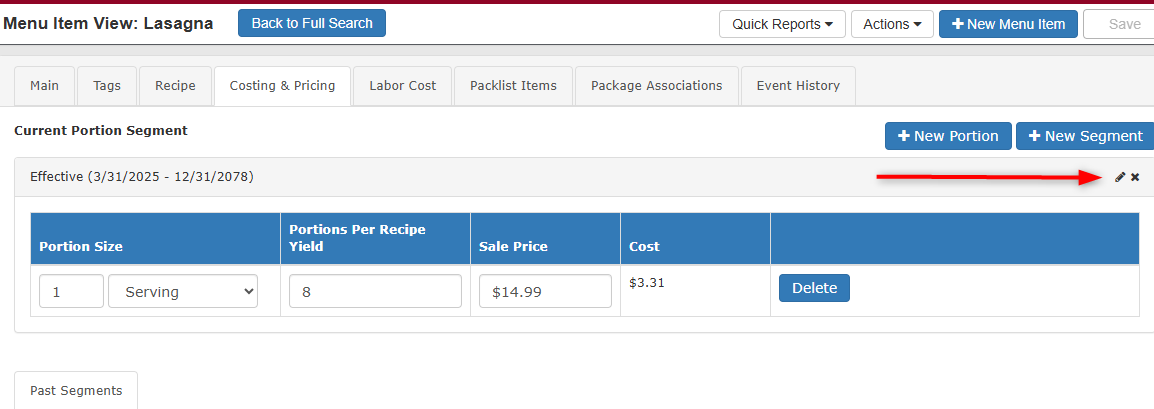Open the Labor Cost tab

coord(403,86)
